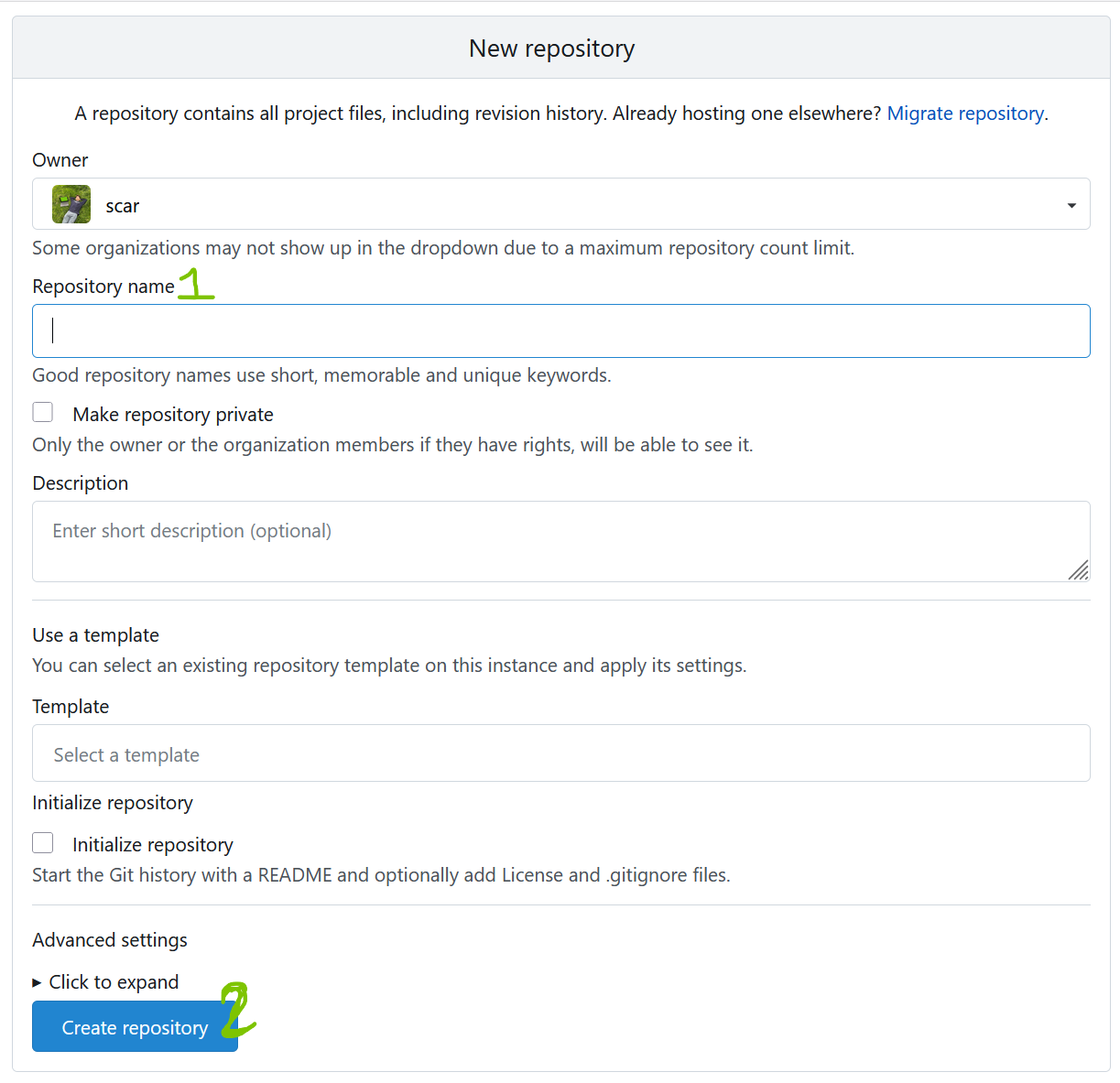Click the New repository header title
The width and height of the screenshot is (1120, 1083).
coord(551,49)
